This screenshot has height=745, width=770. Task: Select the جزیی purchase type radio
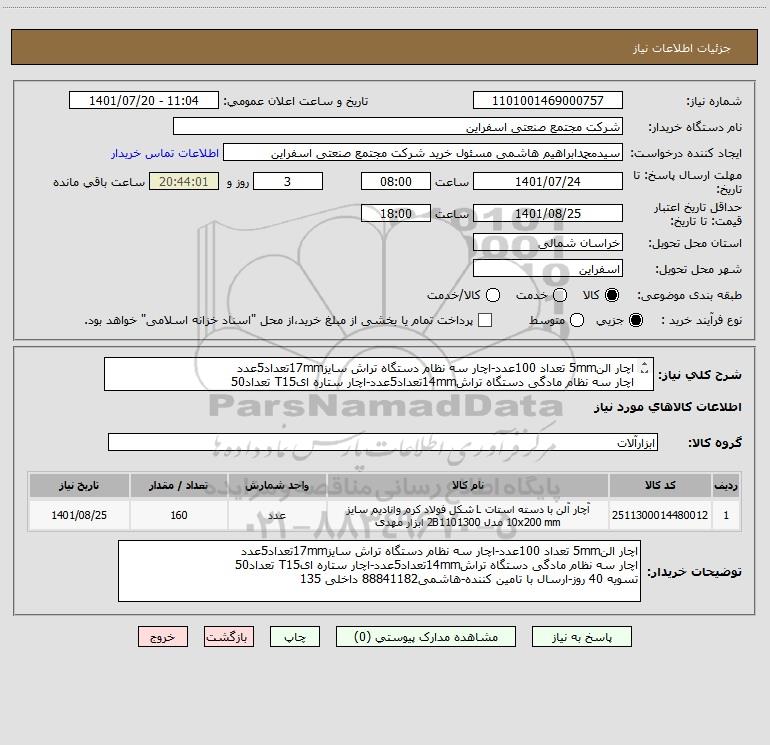click(635, 320)
